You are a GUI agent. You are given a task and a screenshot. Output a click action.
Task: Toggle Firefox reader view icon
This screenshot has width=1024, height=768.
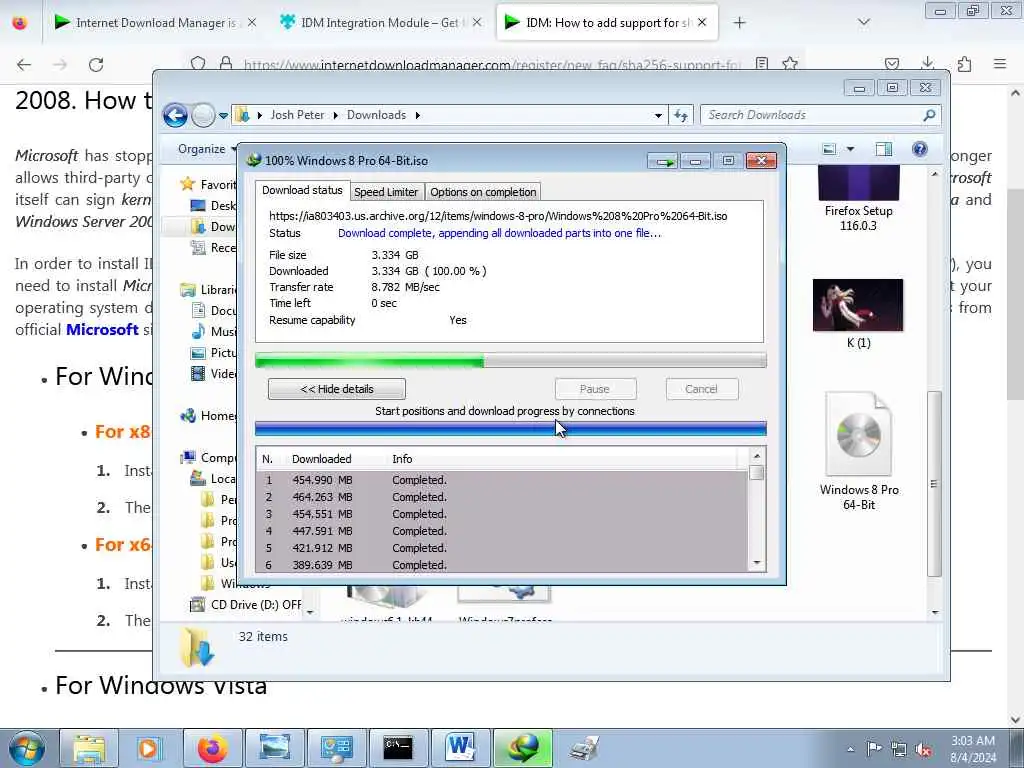(x=761, y=64)
